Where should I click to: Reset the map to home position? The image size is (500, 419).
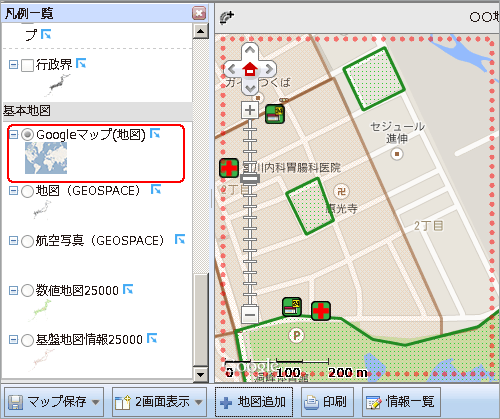tap(250, 69)
